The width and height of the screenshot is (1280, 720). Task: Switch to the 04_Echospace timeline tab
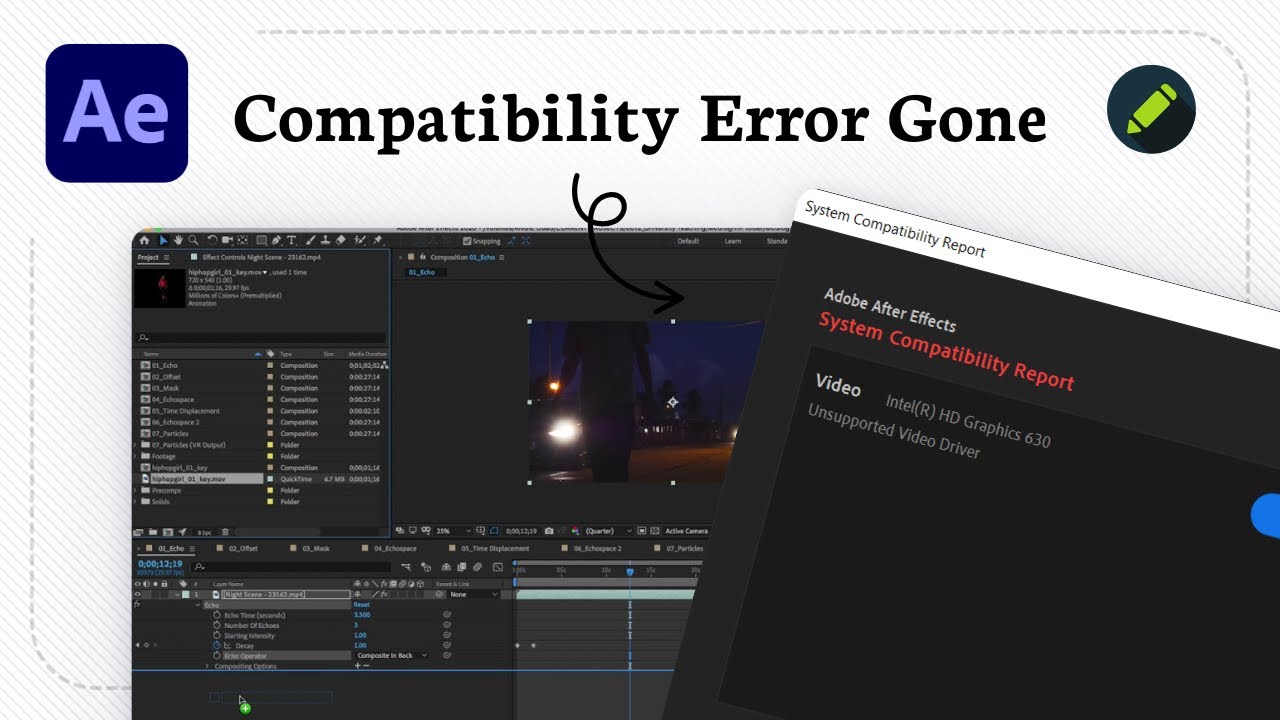tap(395, 548)
